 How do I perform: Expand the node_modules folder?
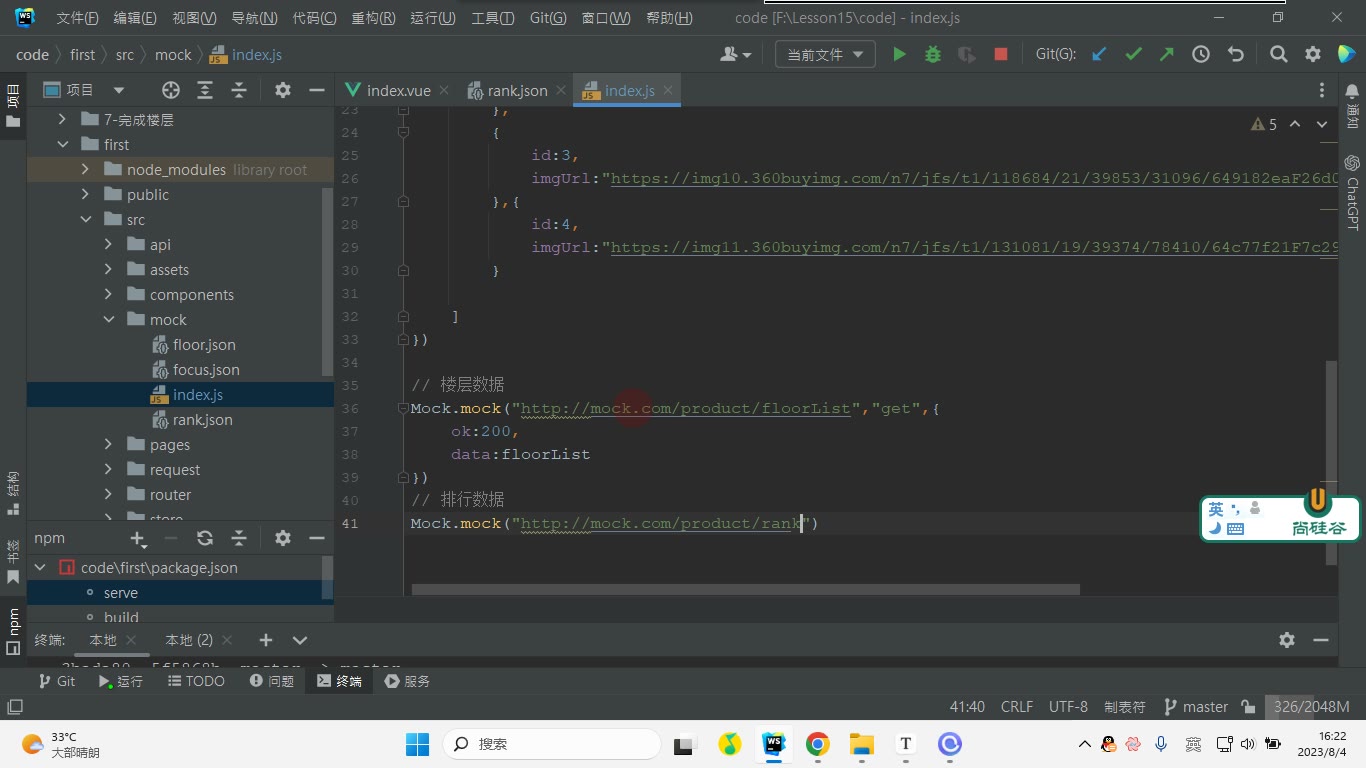click(86, 170)
